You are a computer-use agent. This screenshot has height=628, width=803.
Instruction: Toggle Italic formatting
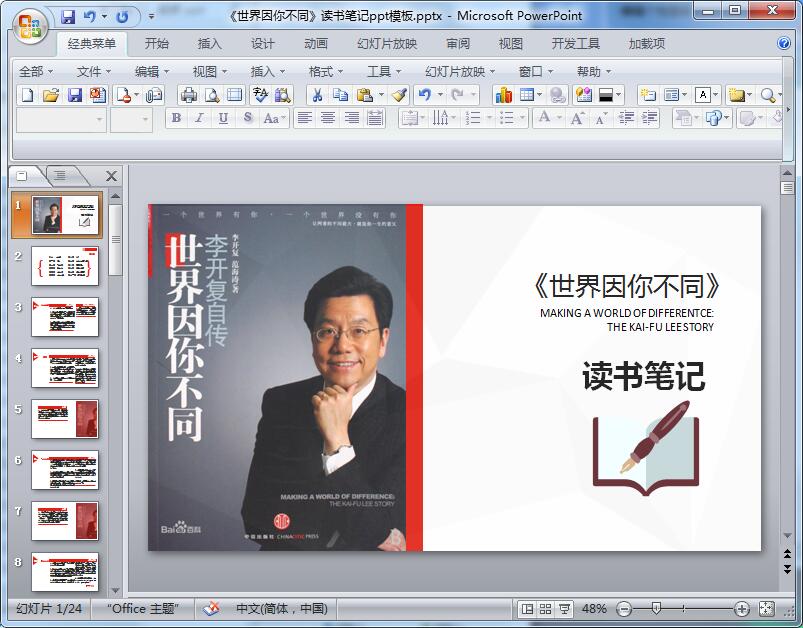point(199,118)
